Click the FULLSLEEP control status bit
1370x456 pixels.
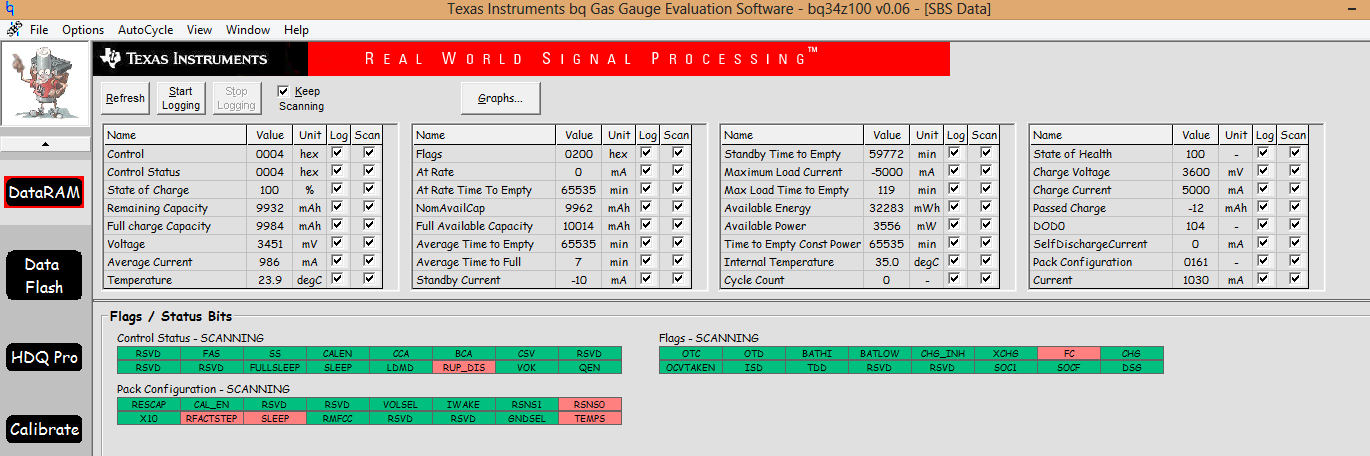coord(275,368)
